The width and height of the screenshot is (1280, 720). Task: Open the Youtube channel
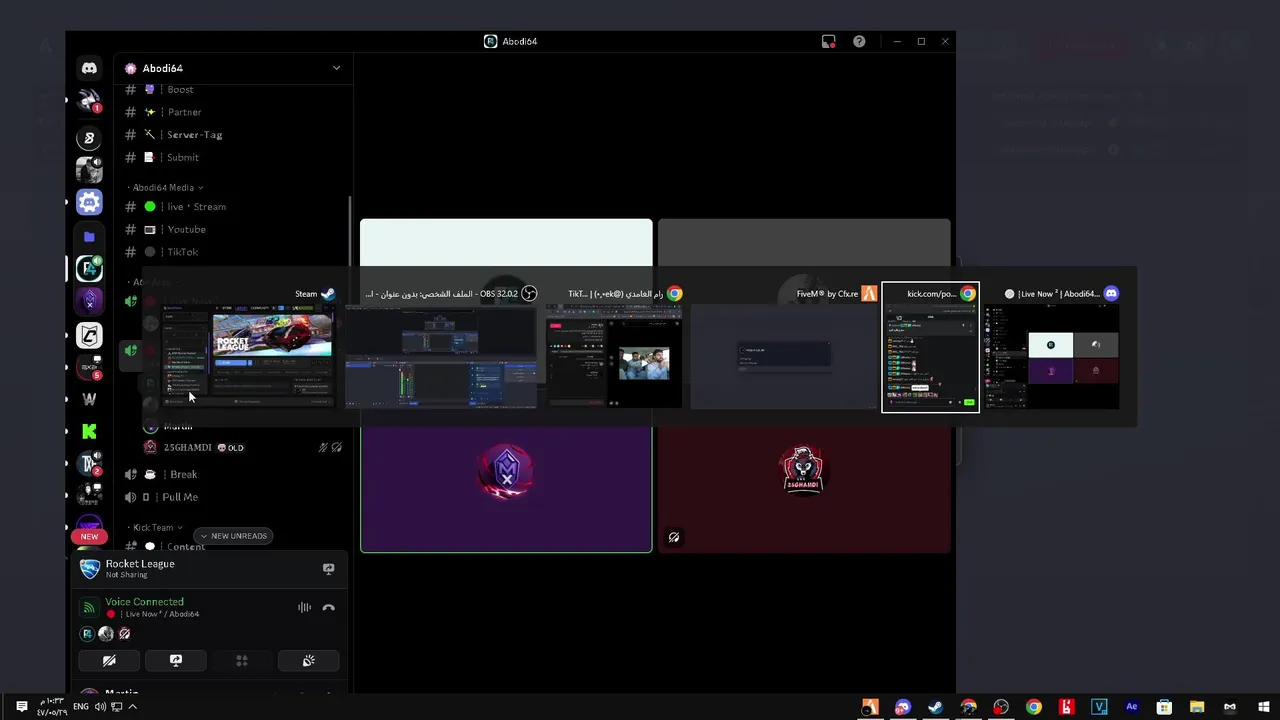232,229
